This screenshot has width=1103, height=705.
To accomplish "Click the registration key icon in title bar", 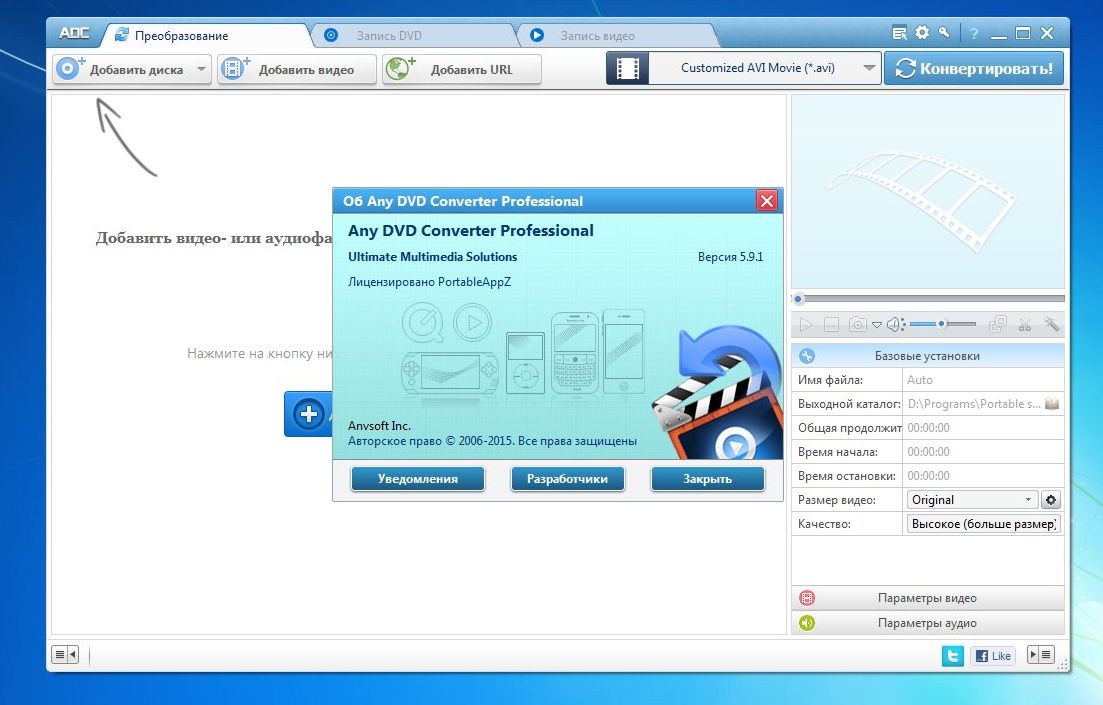I will click(x=943, y=33).
